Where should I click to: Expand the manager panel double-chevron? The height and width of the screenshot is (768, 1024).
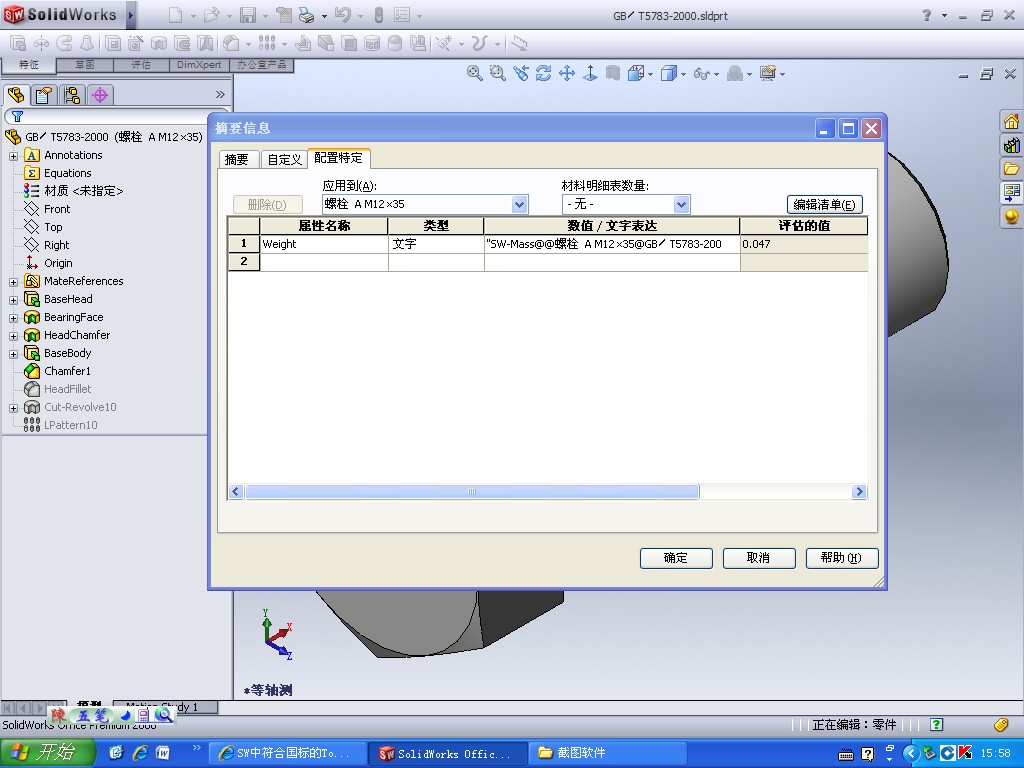220,95
